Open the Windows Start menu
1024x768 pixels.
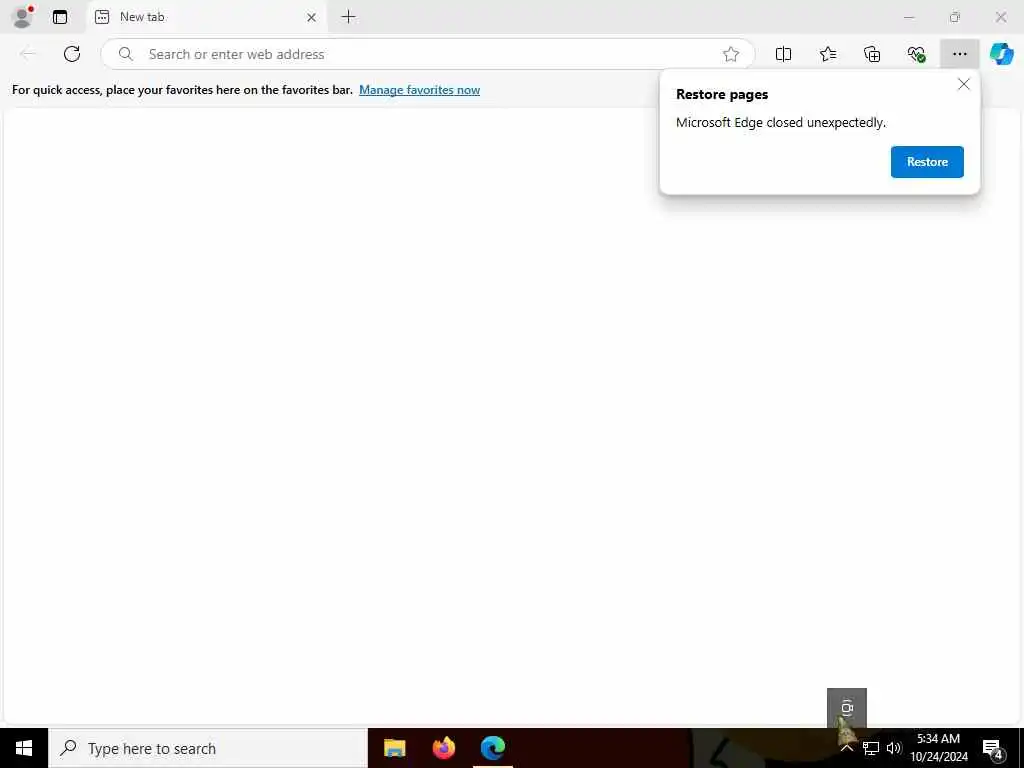point(24,748)
